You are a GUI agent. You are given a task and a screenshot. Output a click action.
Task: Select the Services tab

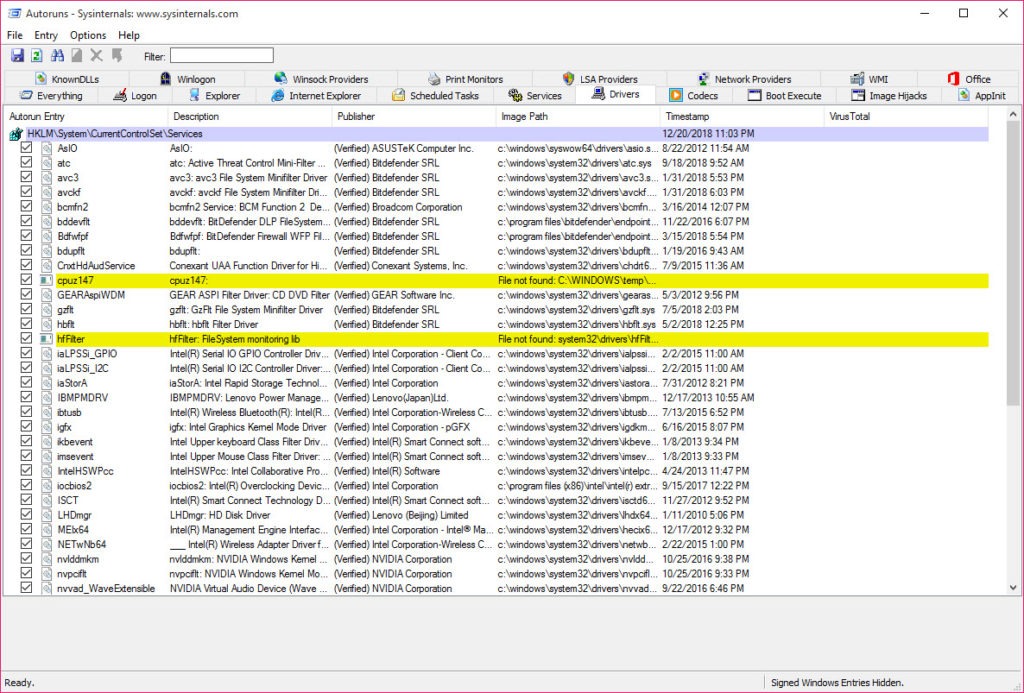(535, 95)
